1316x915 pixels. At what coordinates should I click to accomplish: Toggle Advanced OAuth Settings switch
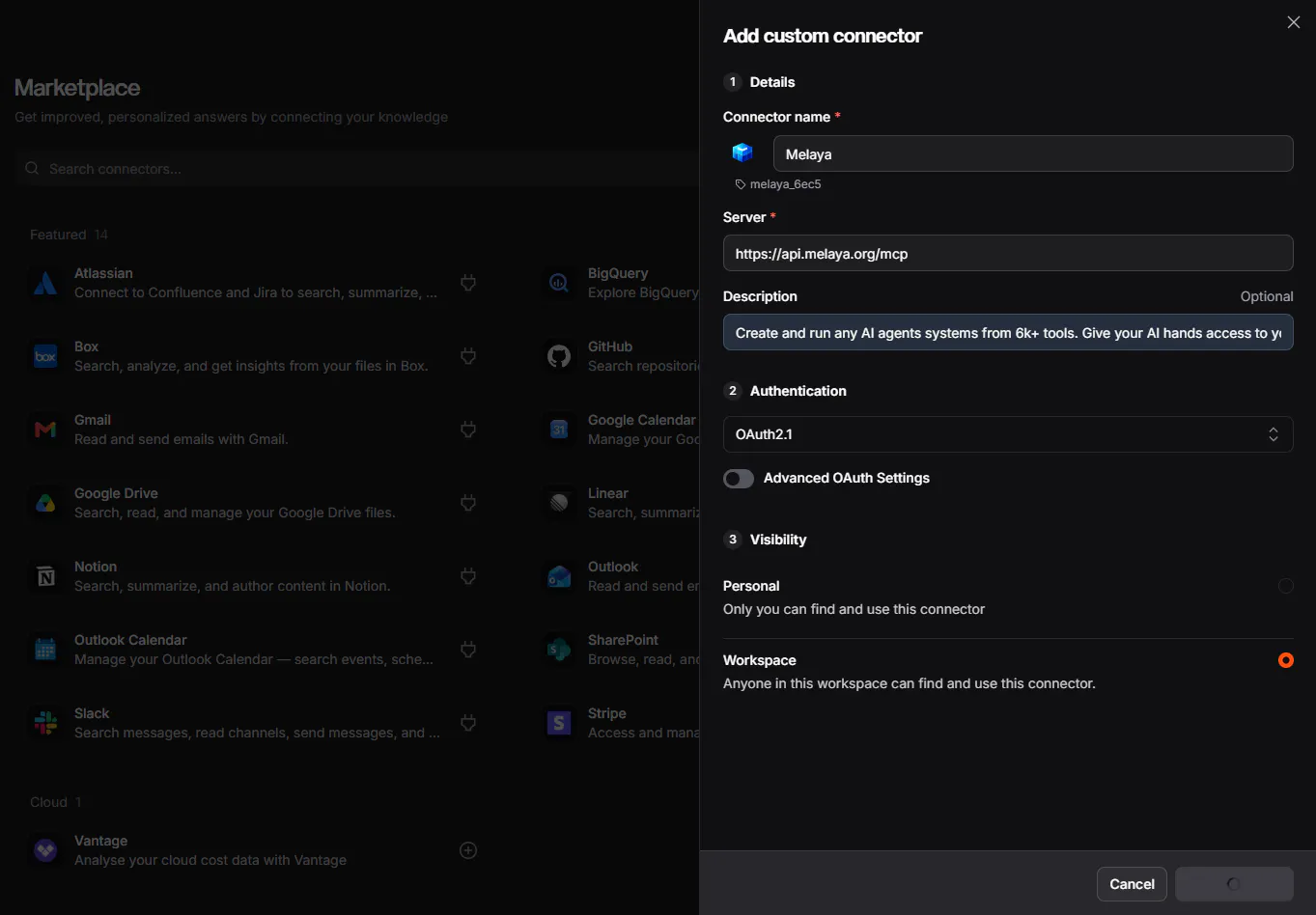739,479
